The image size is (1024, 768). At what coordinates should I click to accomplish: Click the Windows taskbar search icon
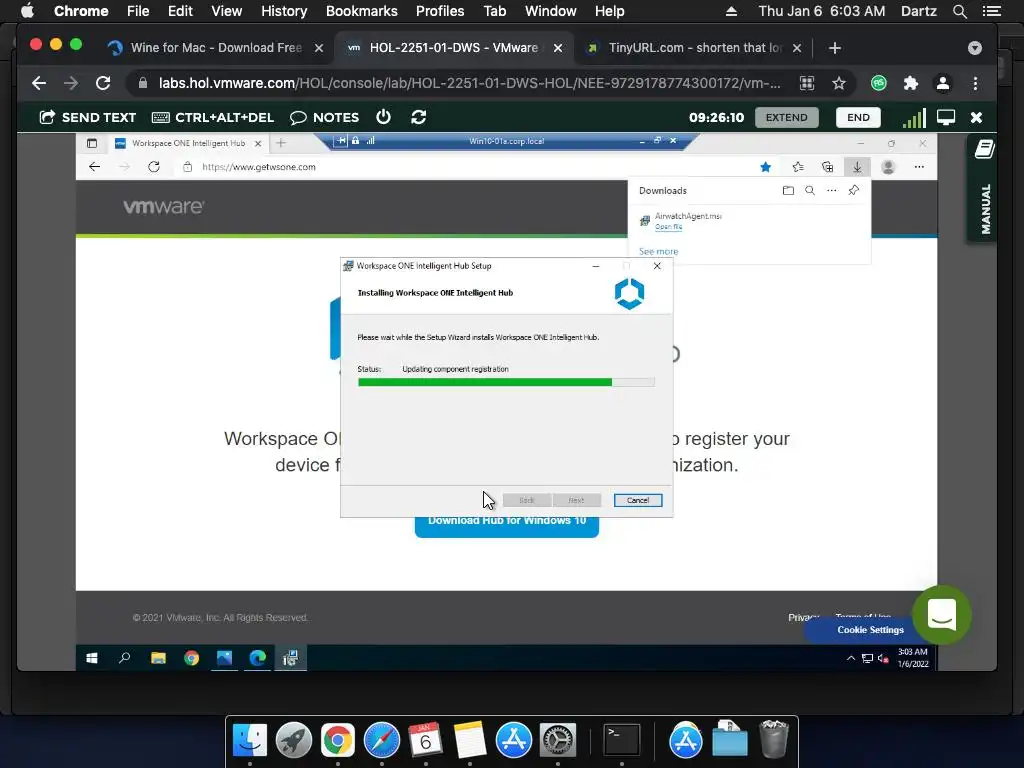coord(125,658)
